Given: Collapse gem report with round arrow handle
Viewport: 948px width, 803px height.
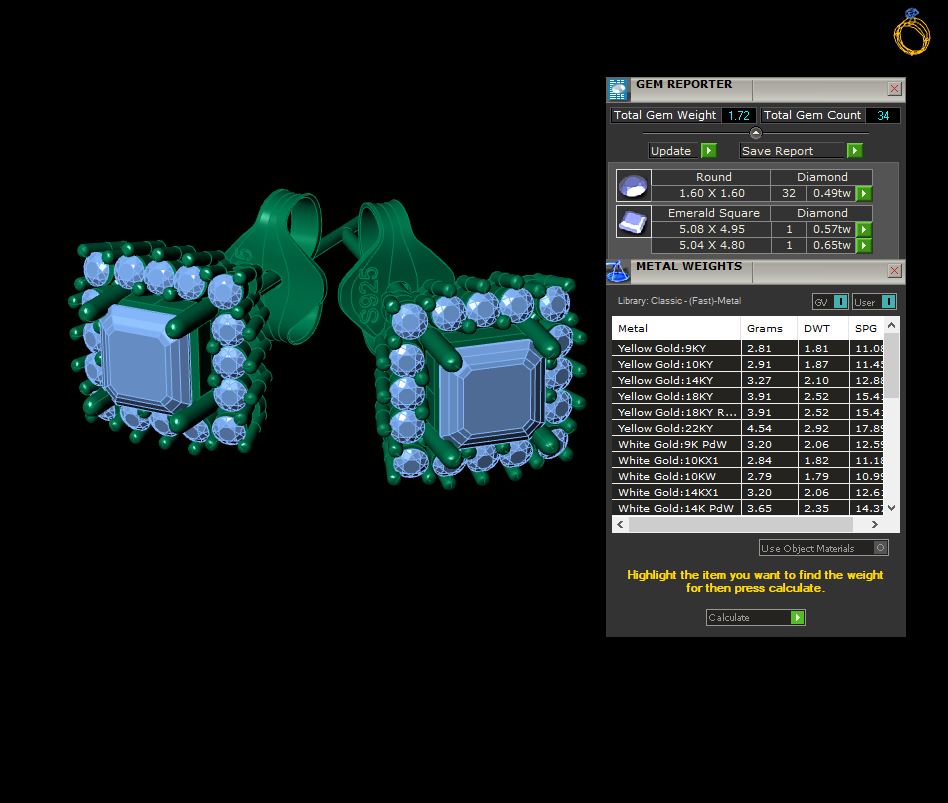Looking at the screenshot, I should [756, 132].
